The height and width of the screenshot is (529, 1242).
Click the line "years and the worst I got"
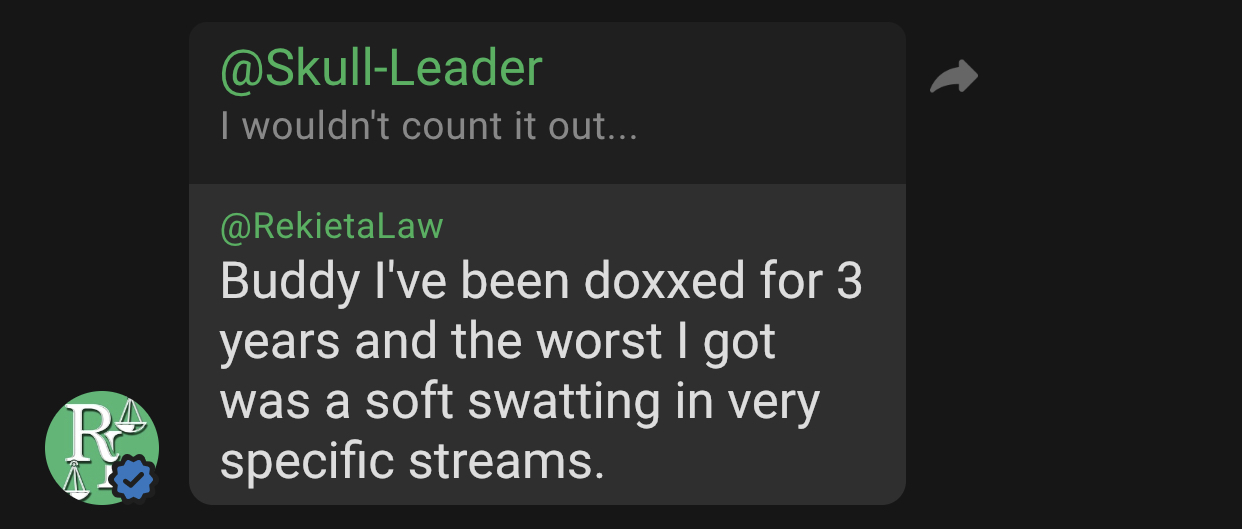point(498,343)
